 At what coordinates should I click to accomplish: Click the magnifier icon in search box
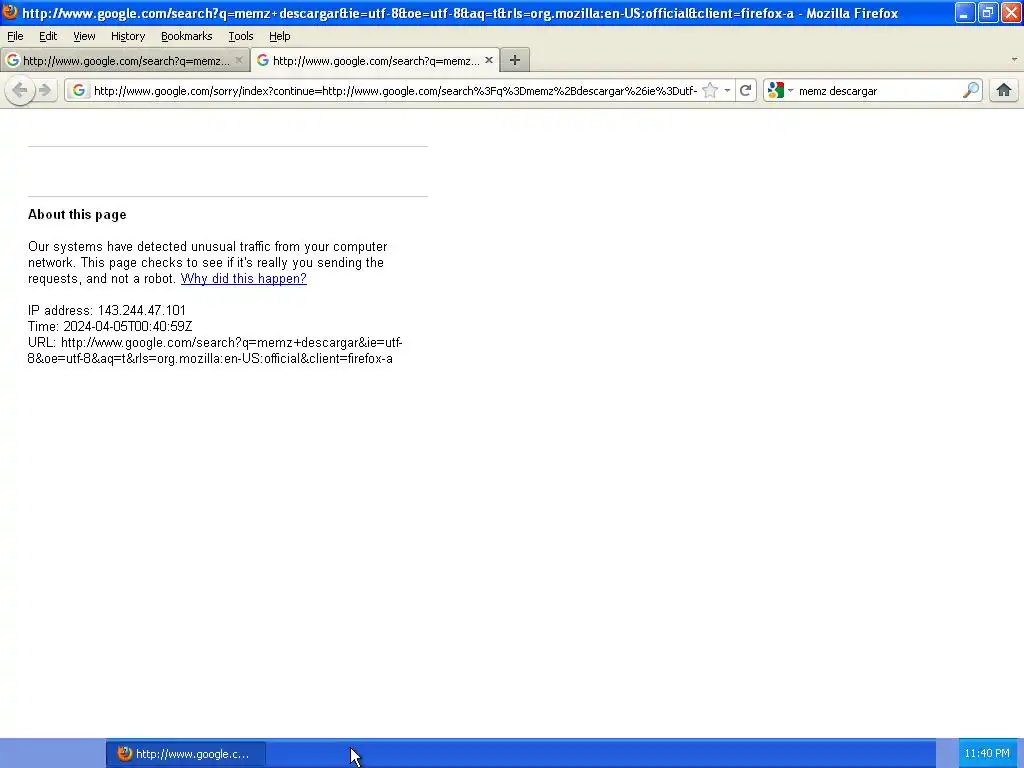(x=970, y=90)
